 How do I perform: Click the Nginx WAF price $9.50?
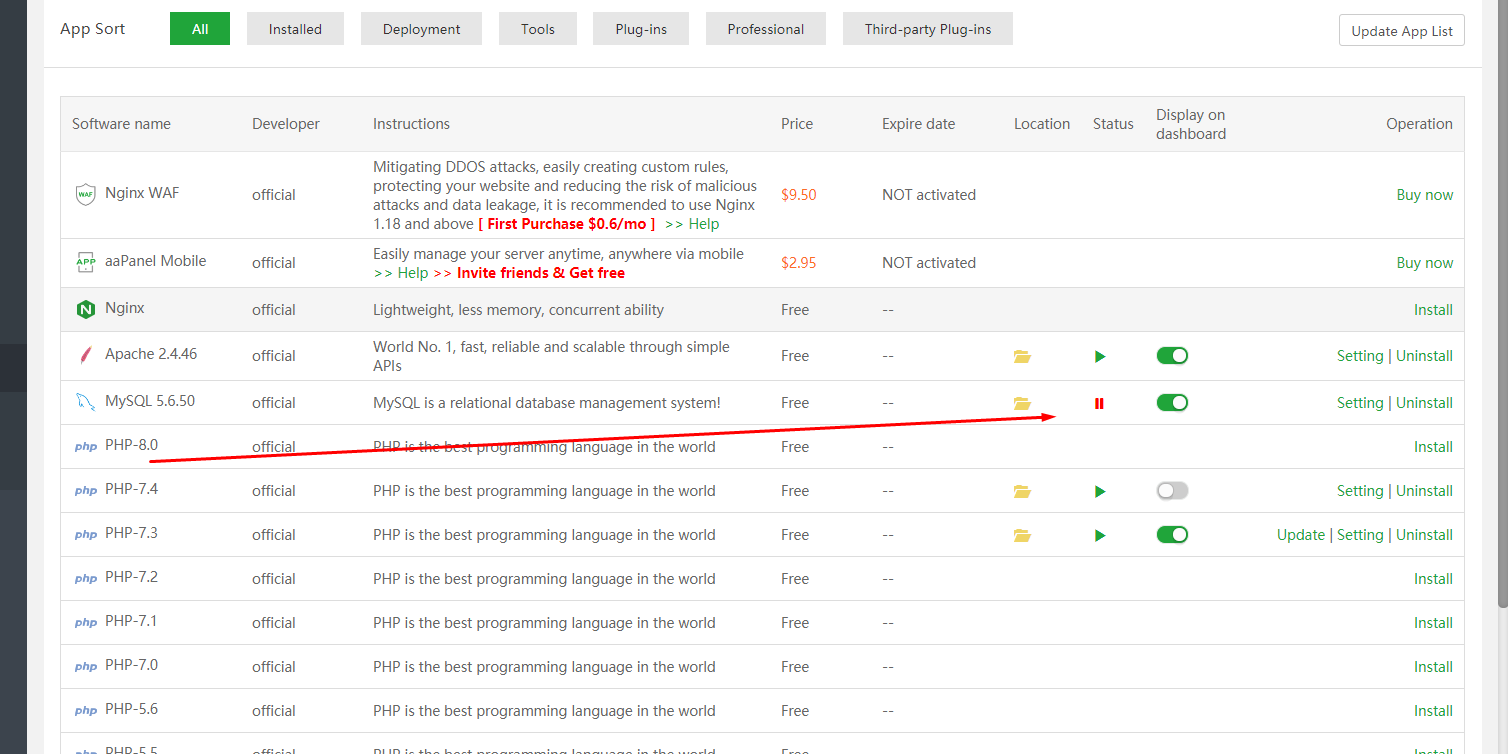(x=799, y=195)
